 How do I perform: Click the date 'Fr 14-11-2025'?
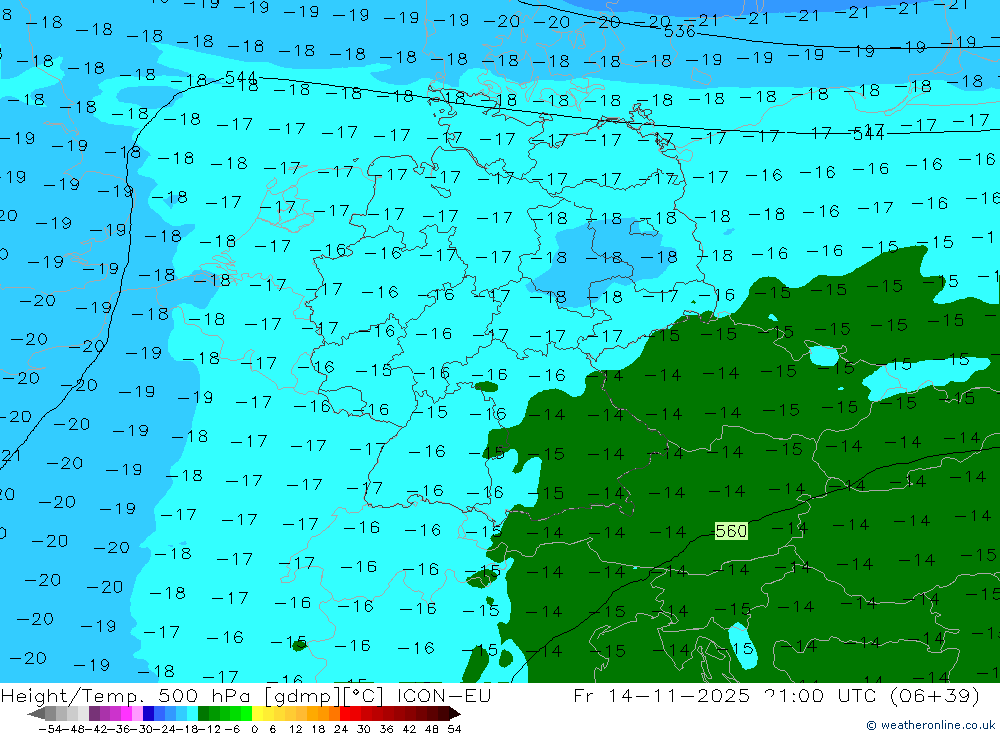tap(661, 695)
